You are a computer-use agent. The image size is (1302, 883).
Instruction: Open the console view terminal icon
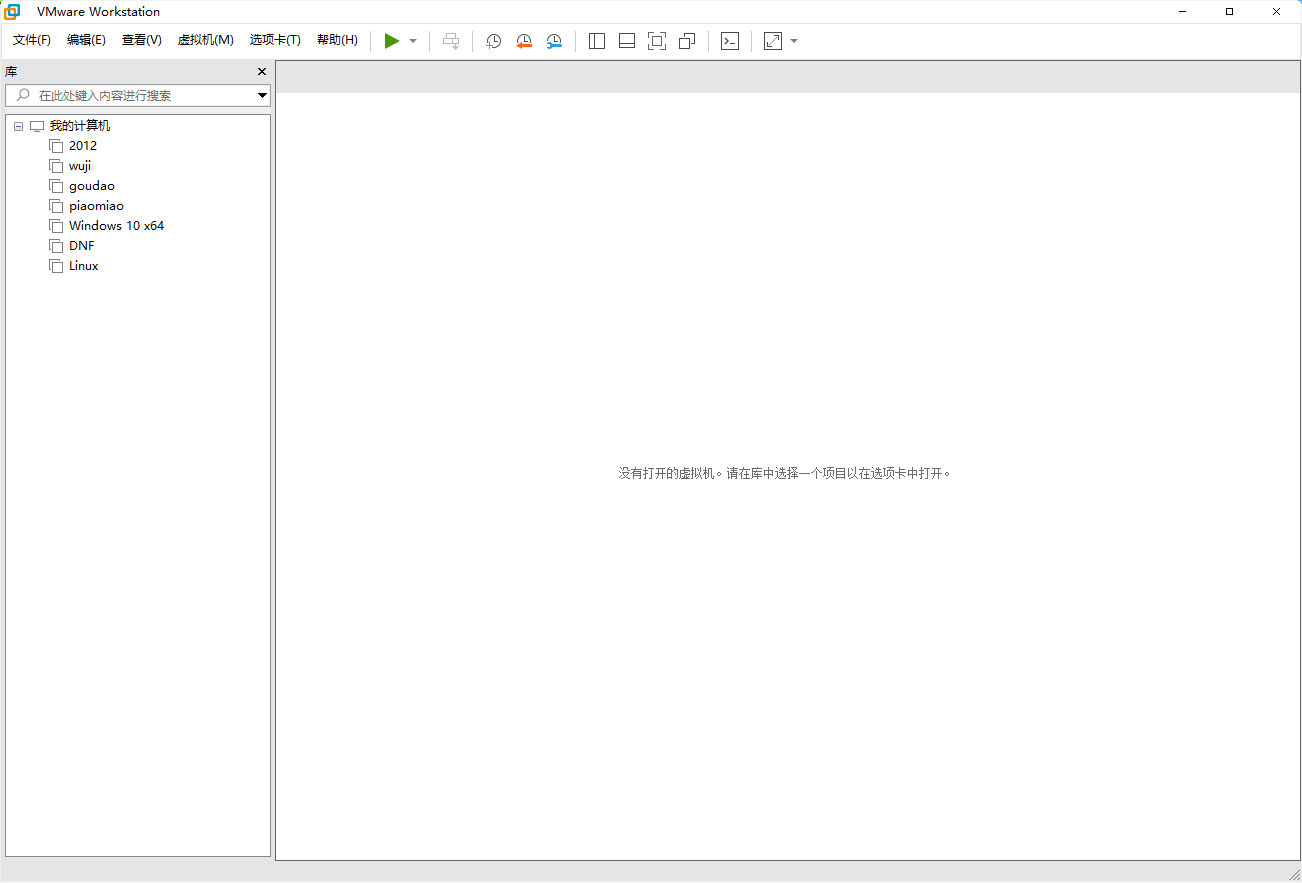point(730,41)
